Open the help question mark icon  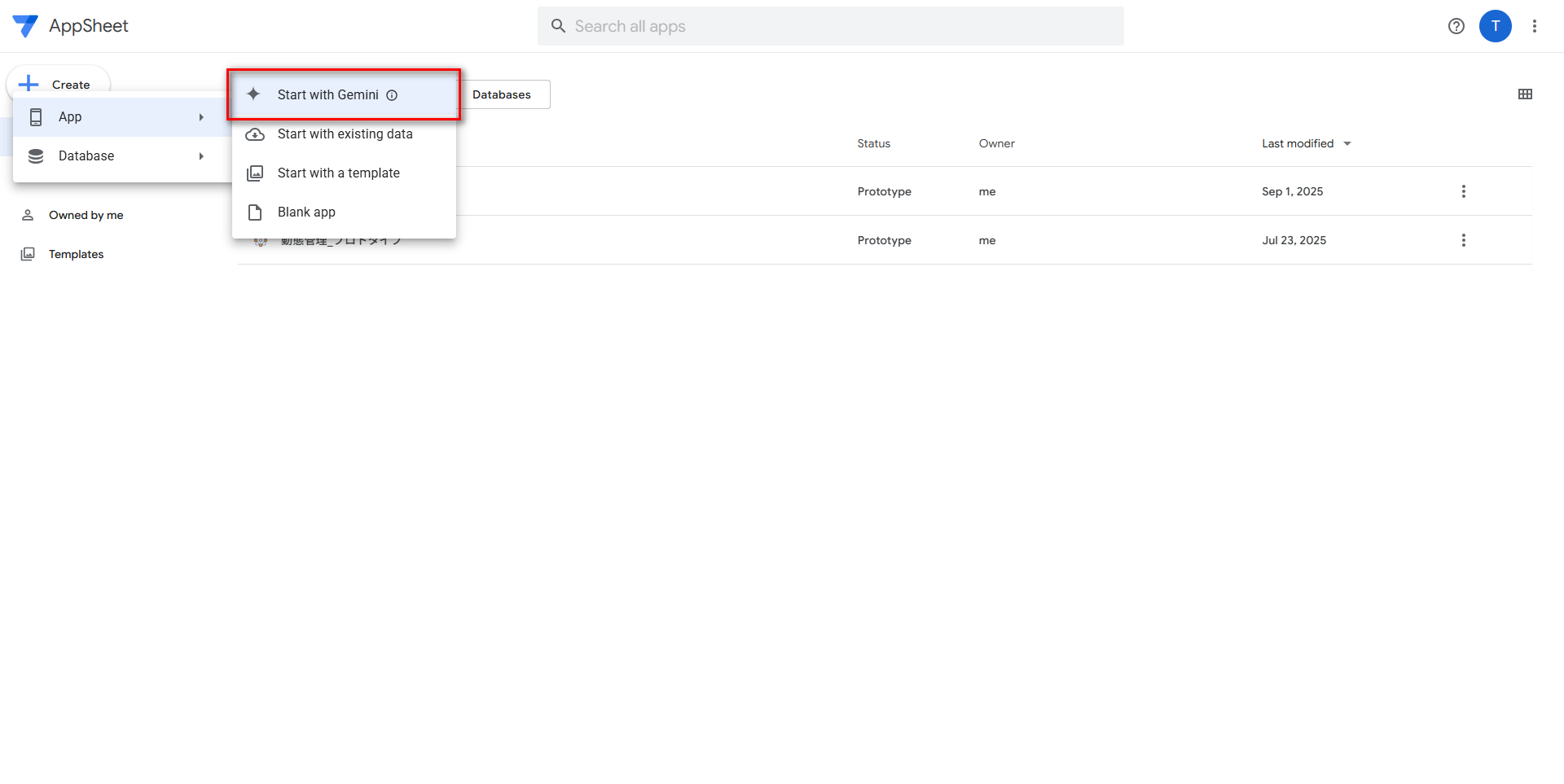tap(1456, 25)
